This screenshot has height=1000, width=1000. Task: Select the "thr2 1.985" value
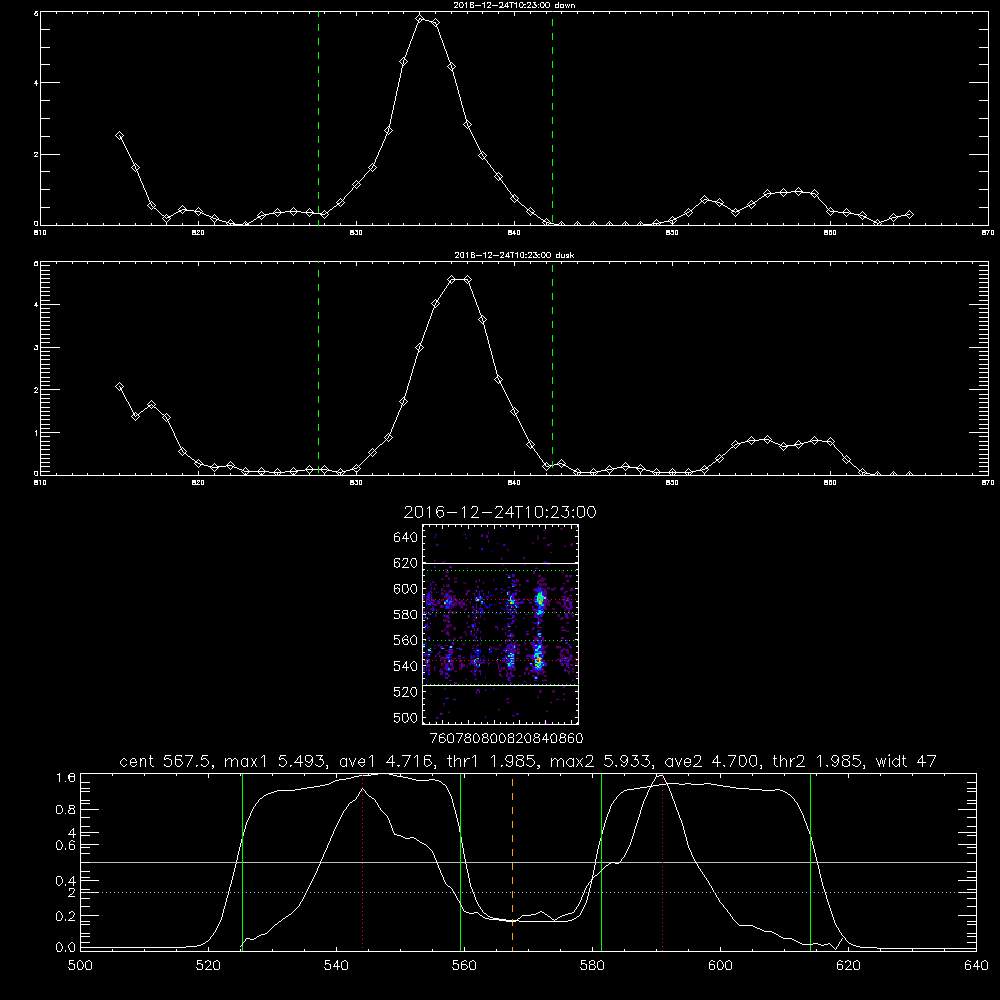click(x=818, y=761)
